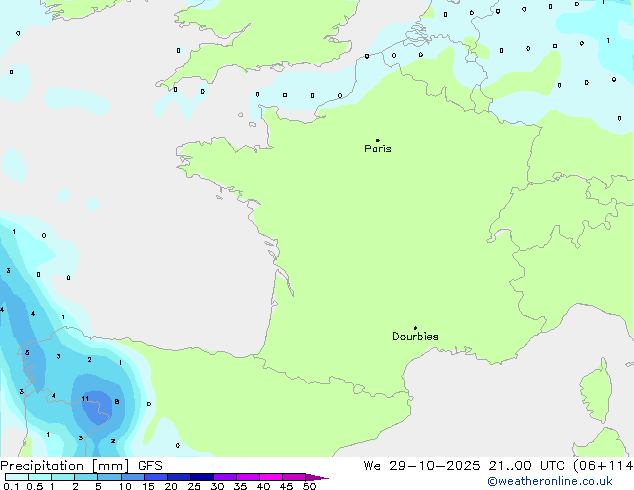Click the '50' legend scale label
Image resolution: width=634 pixels, height=490 pixels.
point(309,486)
